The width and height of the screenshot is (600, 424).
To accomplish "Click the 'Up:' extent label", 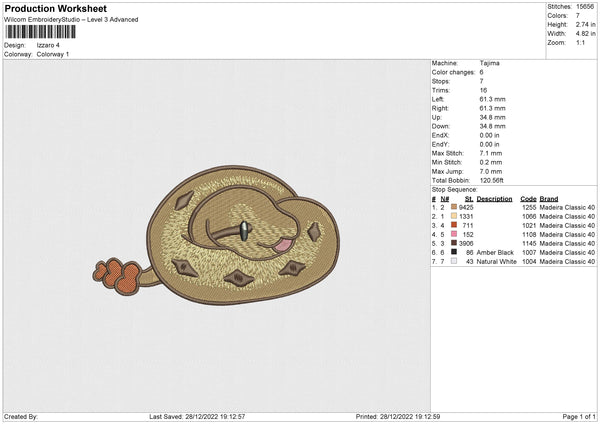I will tap(437, 117).
